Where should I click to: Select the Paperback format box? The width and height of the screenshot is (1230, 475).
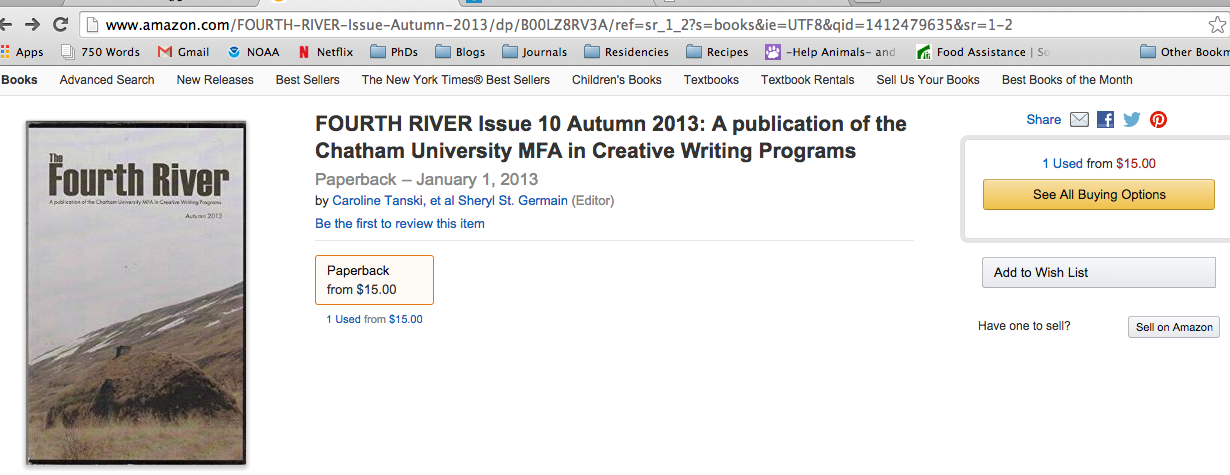pos(374,280)
